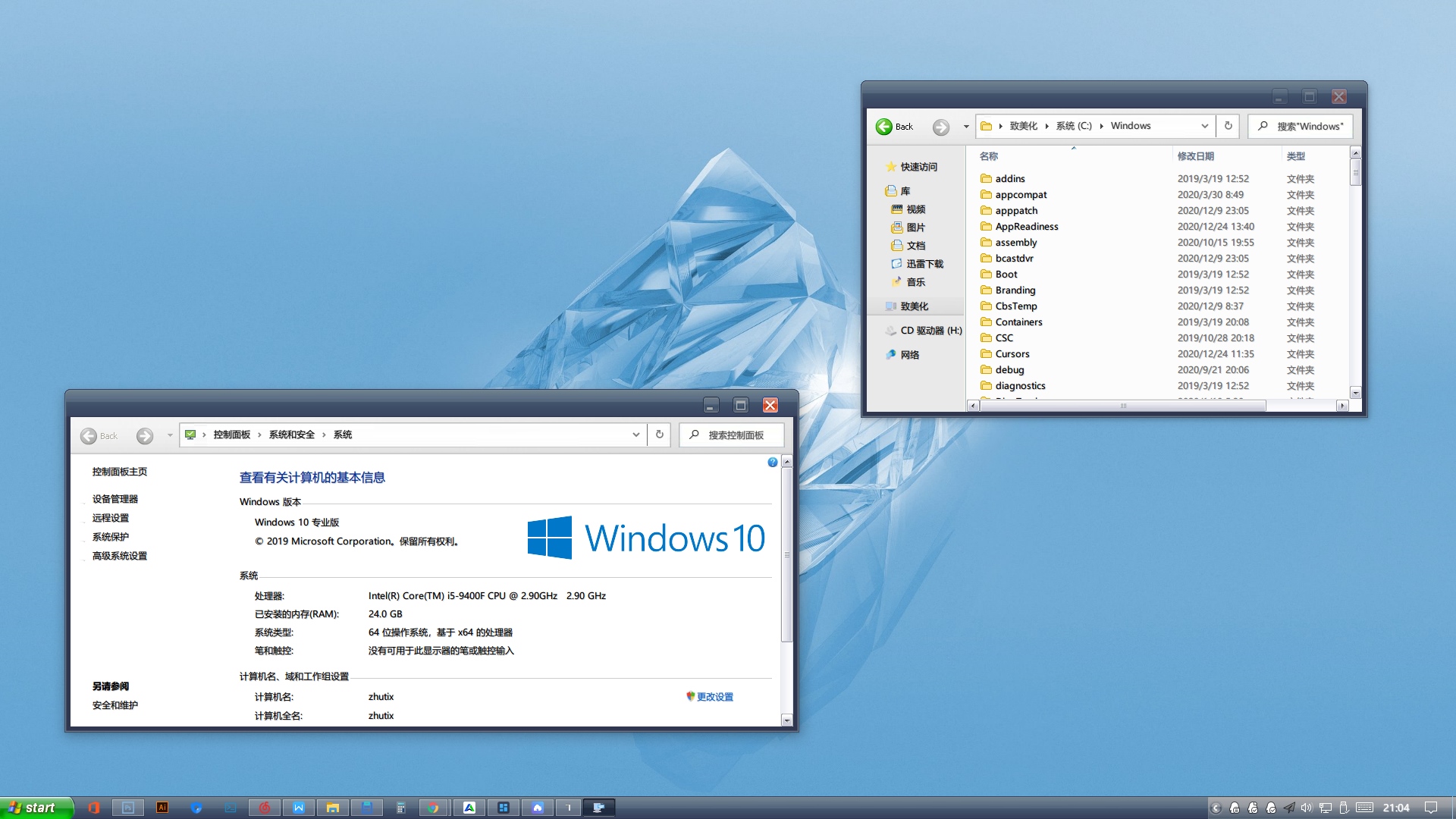This screenshot has width=1456, height=819.
Task: Open the notification center icon
Action: click(x=1431, y=808)
